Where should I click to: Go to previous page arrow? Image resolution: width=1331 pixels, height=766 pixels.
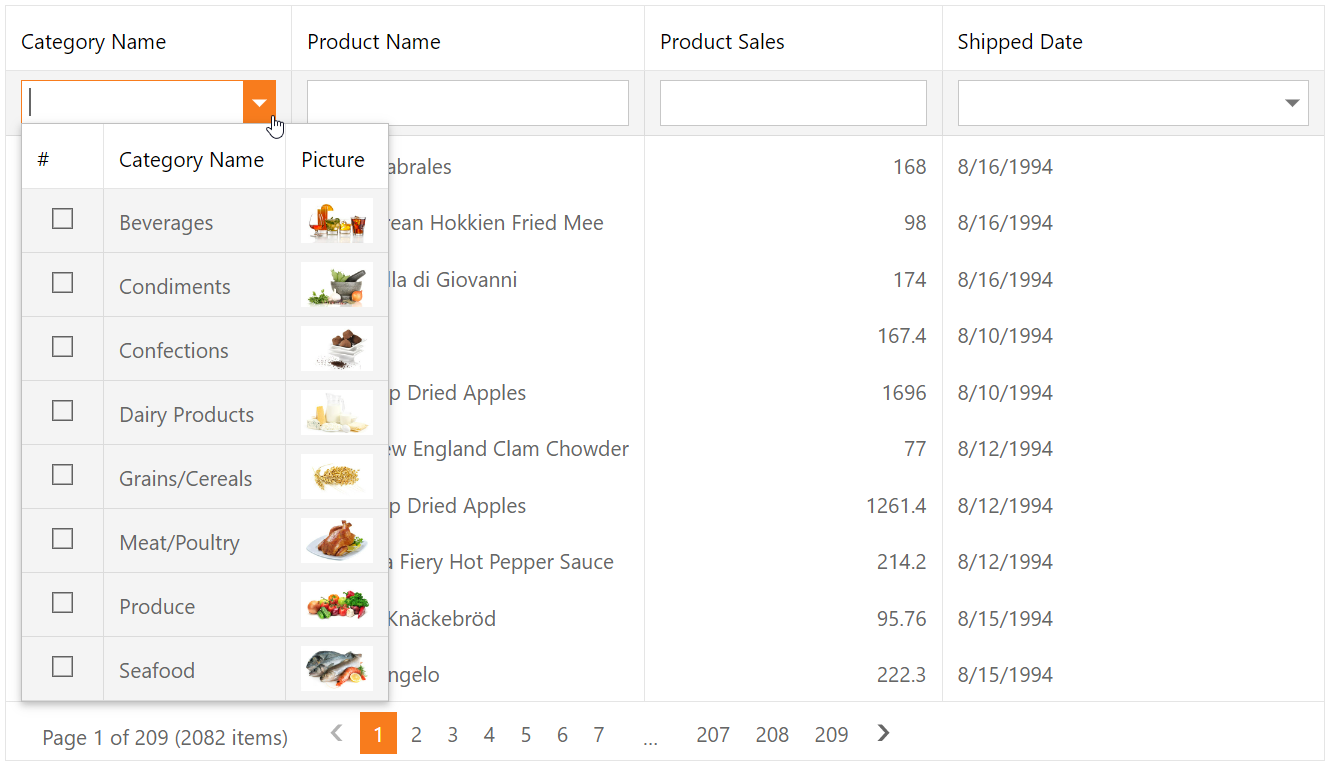[337, 734]
